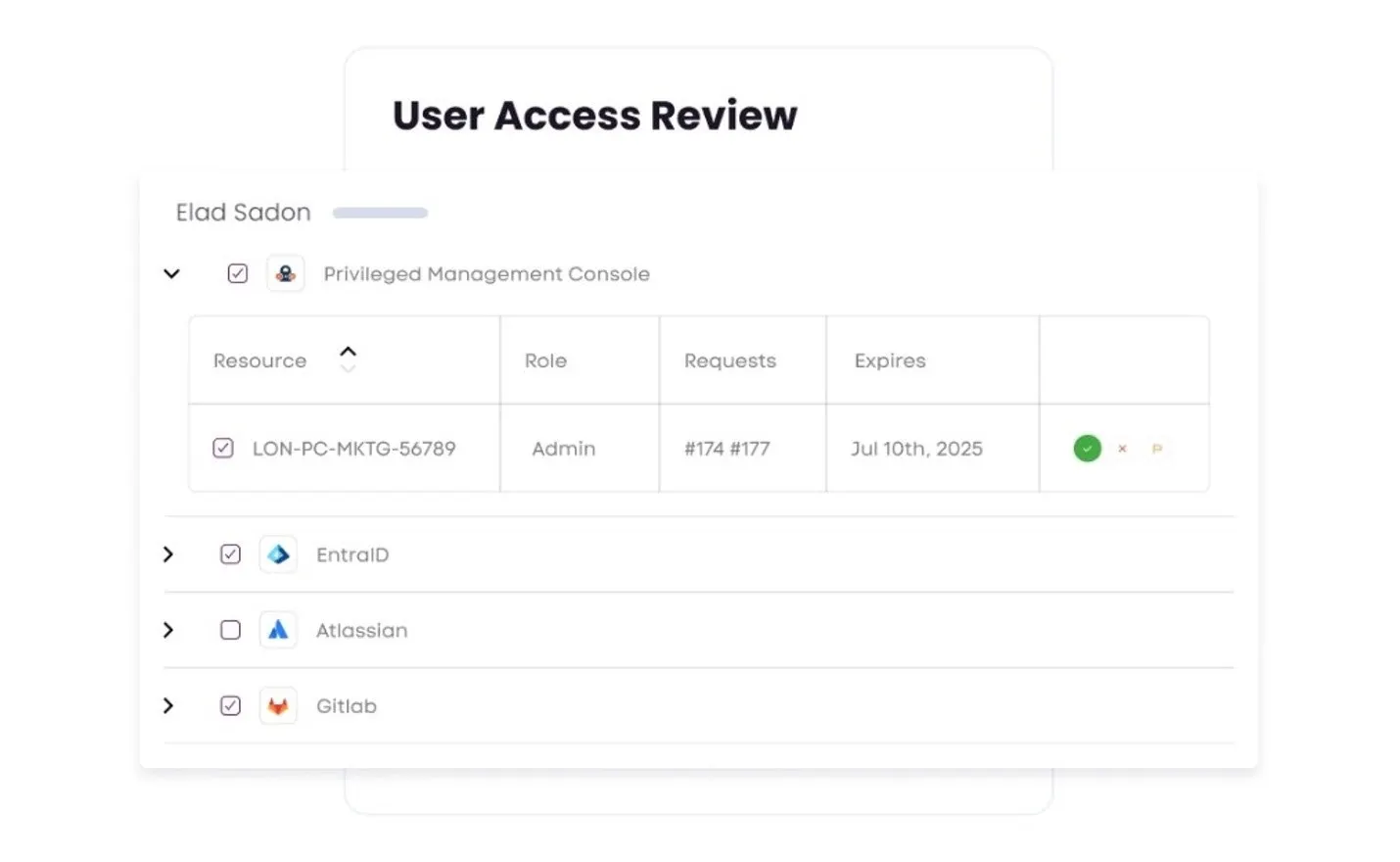This screenshot has width=1400, height=862.
Task: Click the Privileged Management Console label
Action: click(487, 274)
